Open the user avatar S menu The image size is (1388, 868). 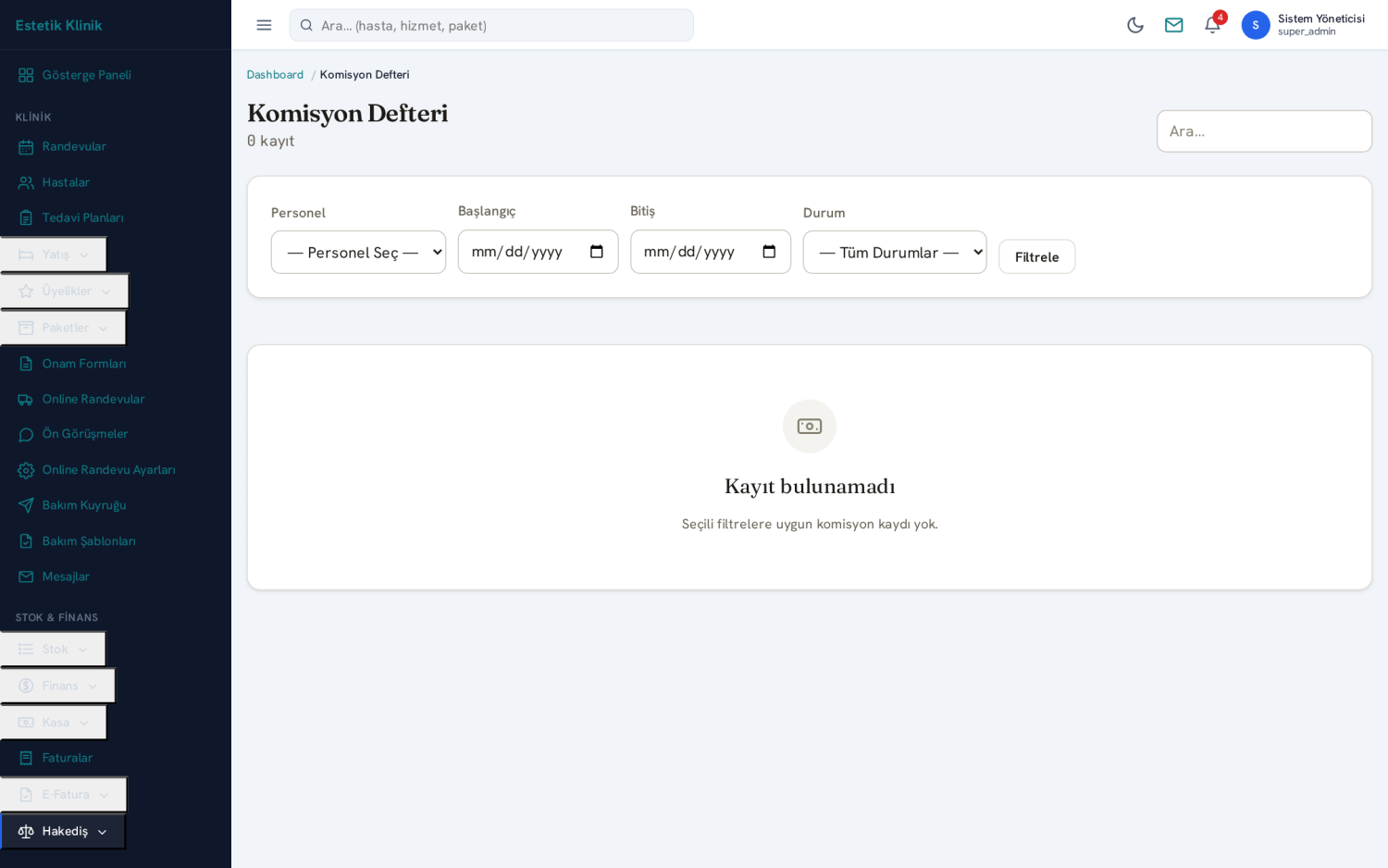pyautogui.click(x=1255, y=25)
